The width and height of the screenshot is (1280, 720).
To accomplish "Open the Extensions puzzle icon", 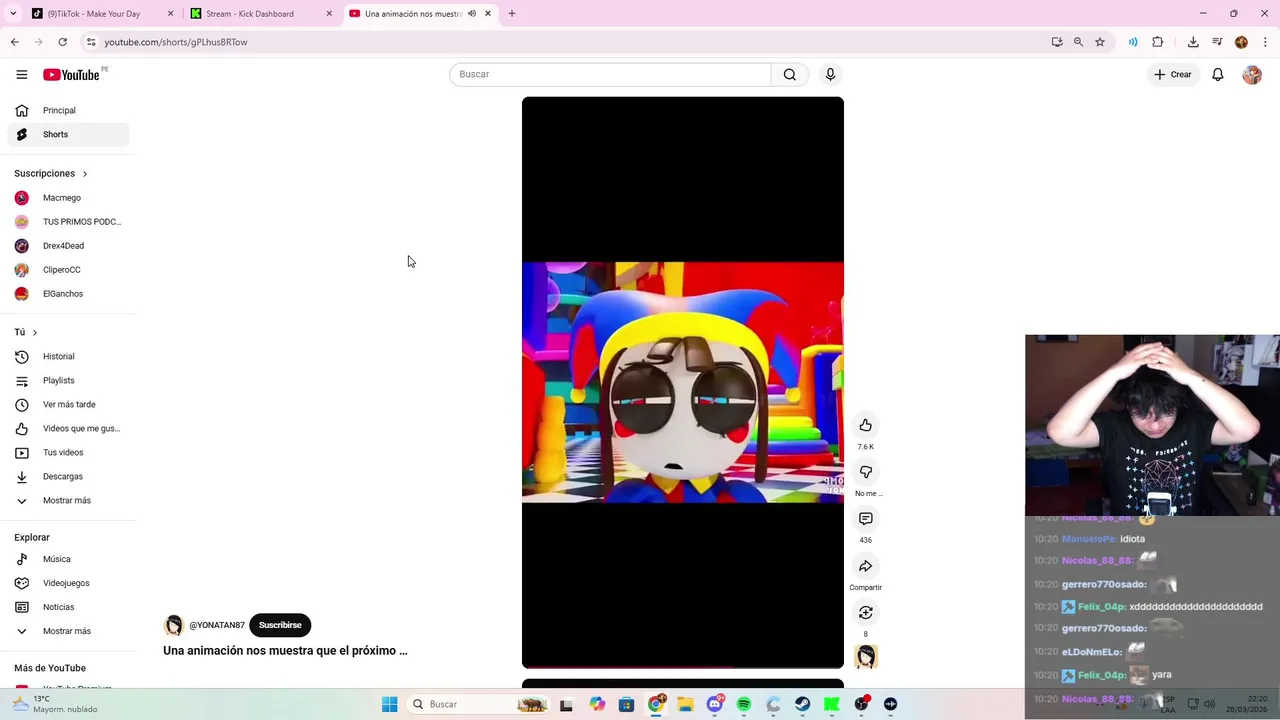I will pyautogui.click(x=1158, y=42).
